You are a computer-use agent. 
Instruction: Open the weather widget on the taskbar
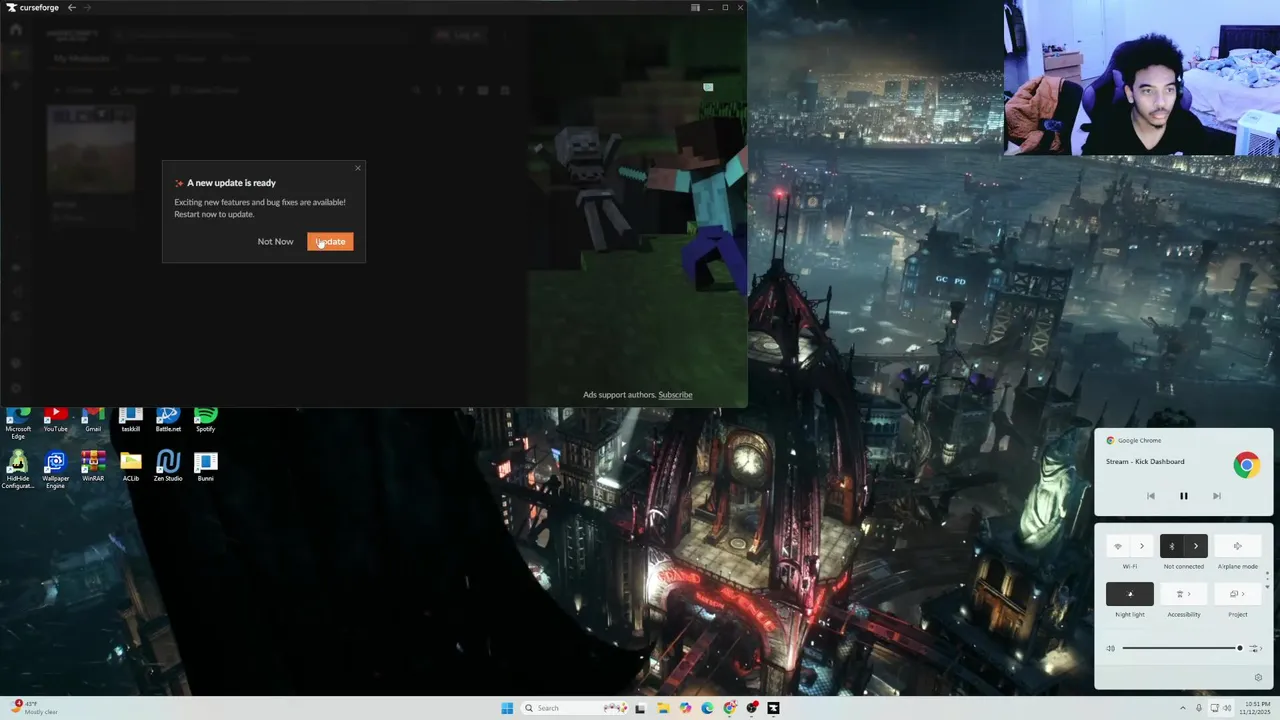pyautogui.click(x=32, y=708)
